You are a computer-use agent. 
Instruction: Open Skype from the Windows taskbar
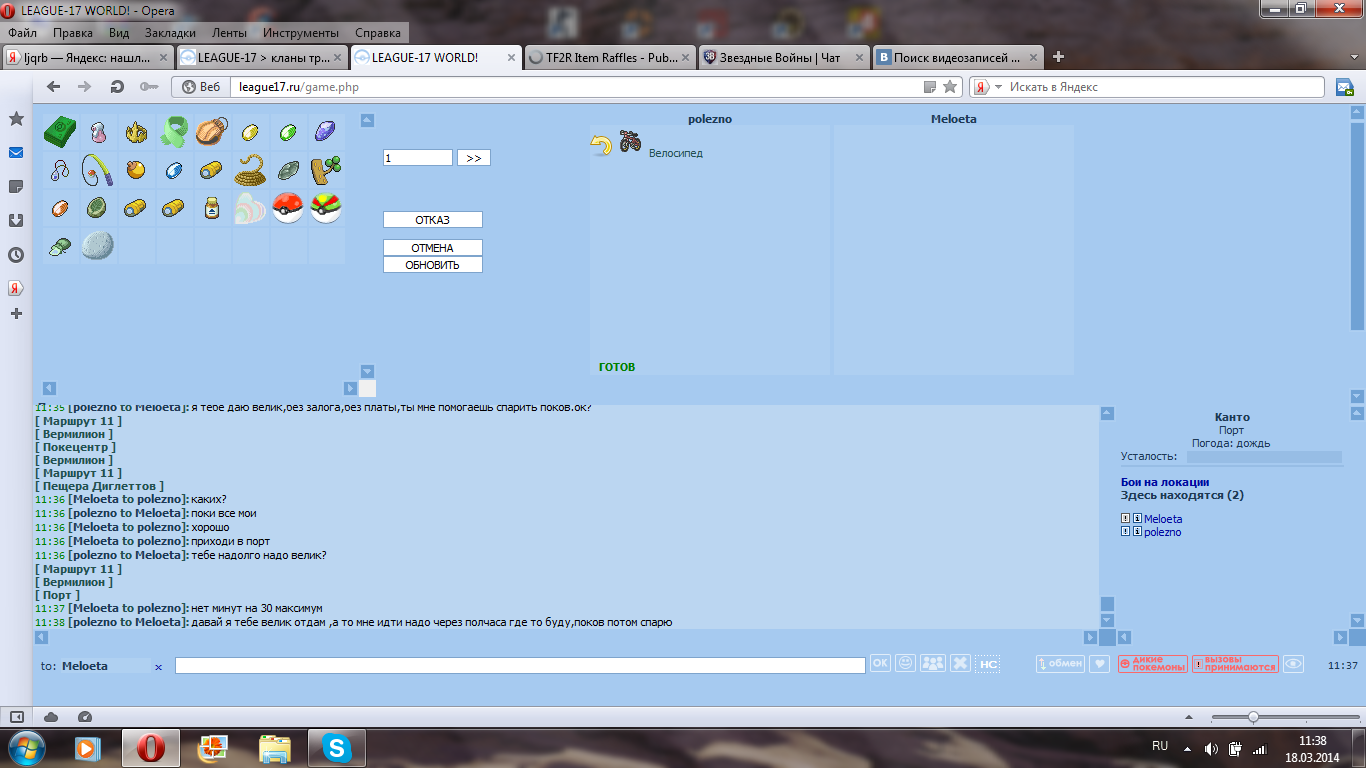[x=337, y=748]
